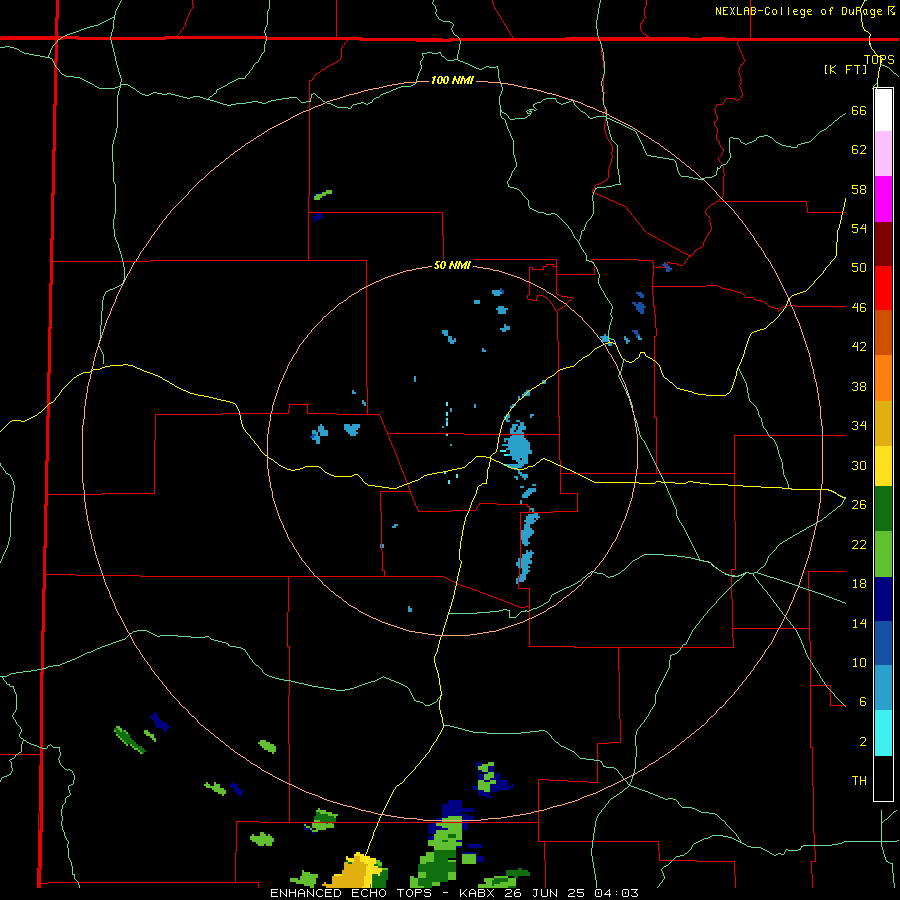Click the cyan legend segment above TH
900x900 pixels.
(x=883, y=733)
